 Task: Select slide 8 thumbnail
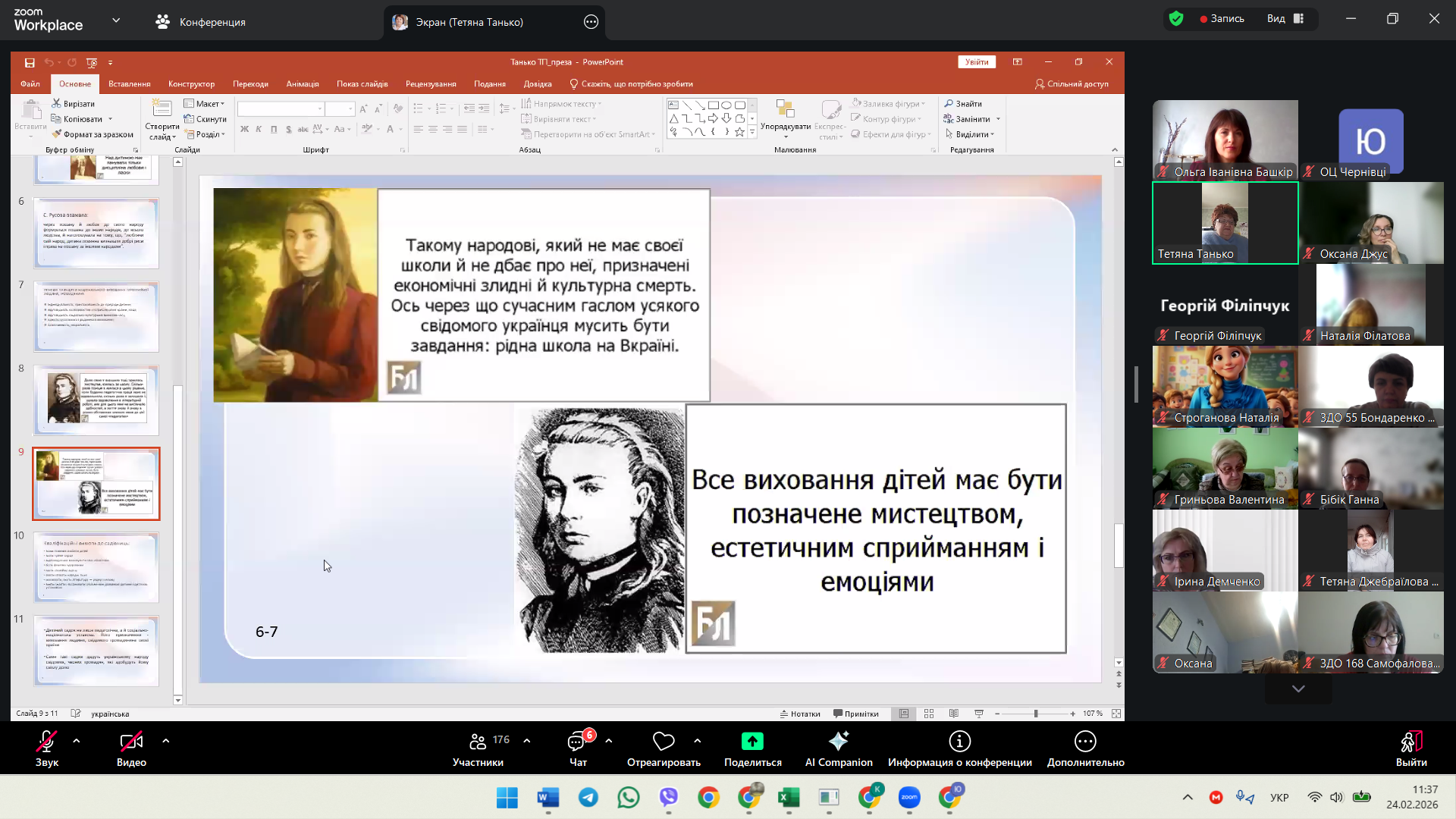[96, 400]
